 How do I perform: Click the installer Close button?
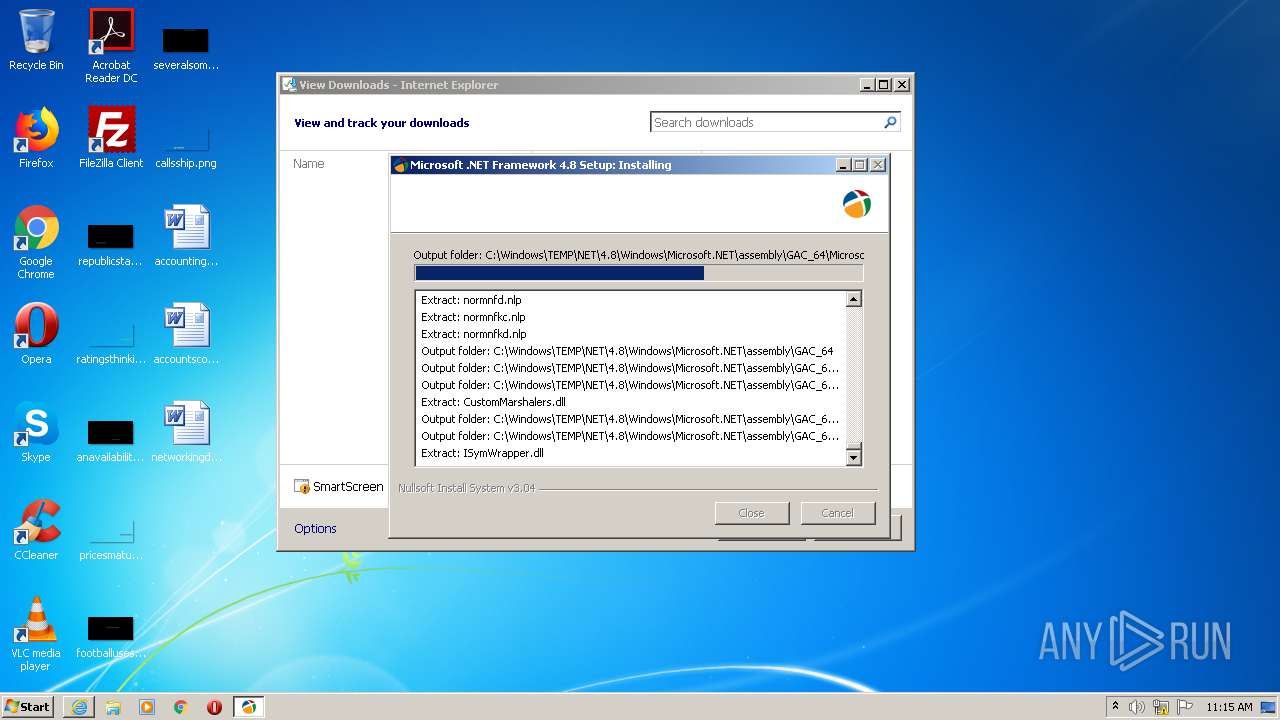[x=751, y=513]
